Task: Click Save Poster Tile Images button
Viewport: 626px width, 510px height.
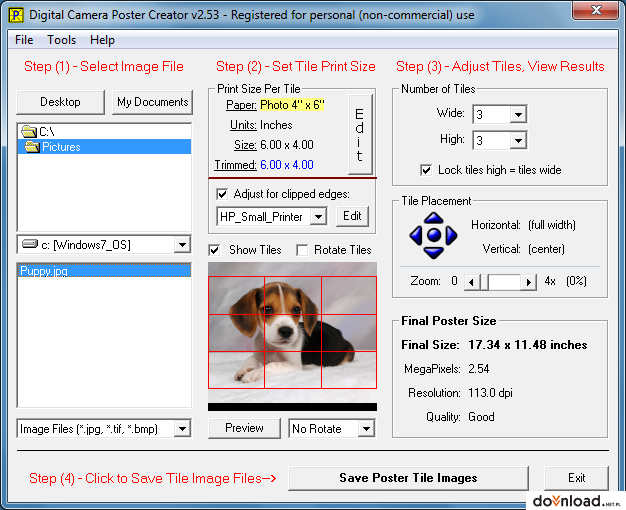Action: pyautogui.click(x=408, y=478)
